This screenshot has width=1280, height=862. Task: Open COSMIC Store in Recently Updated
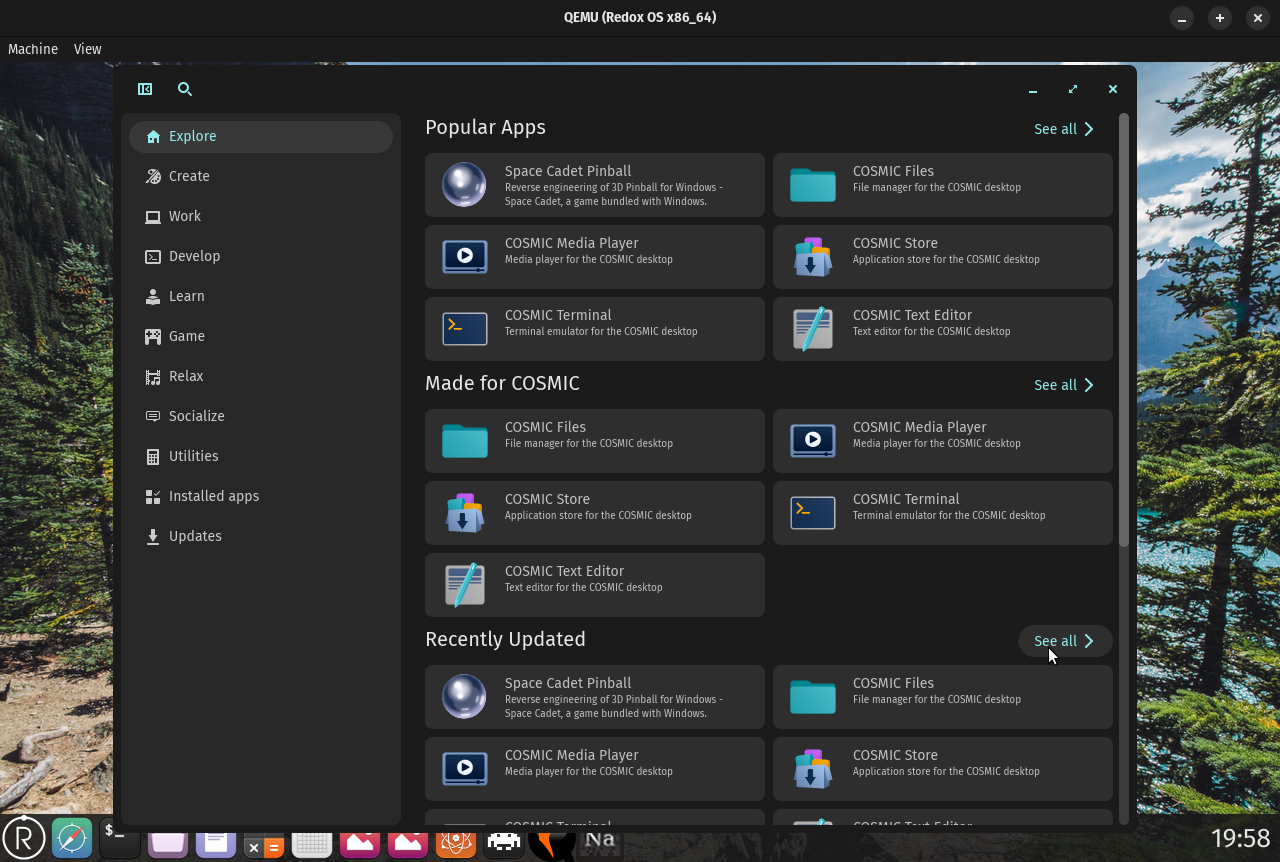[943, 769]
